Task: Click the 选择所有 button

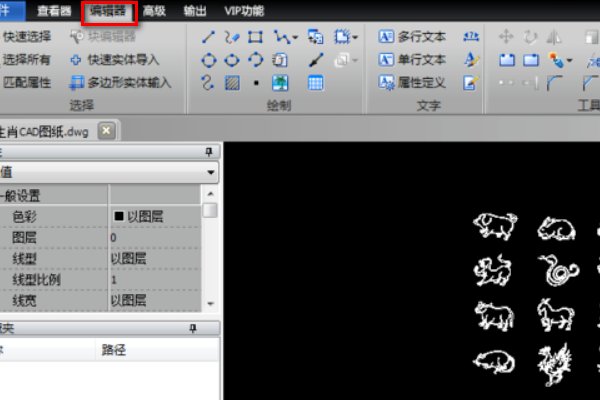Action: click(x=27, y=60)
